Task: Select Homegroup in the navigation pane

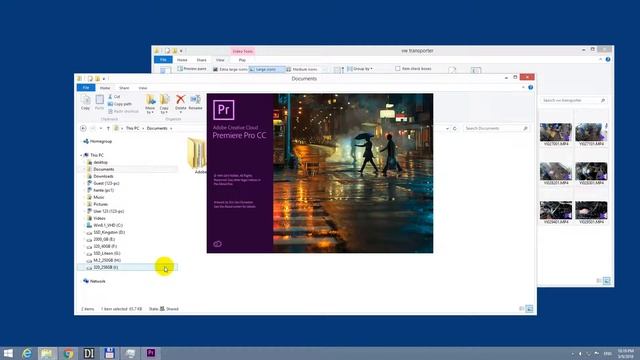Action: (97, 141)
